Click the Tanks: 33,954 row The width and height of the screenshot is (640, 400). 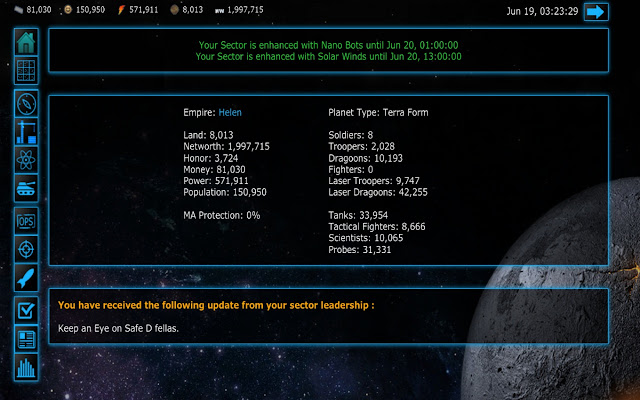[358, 215]
